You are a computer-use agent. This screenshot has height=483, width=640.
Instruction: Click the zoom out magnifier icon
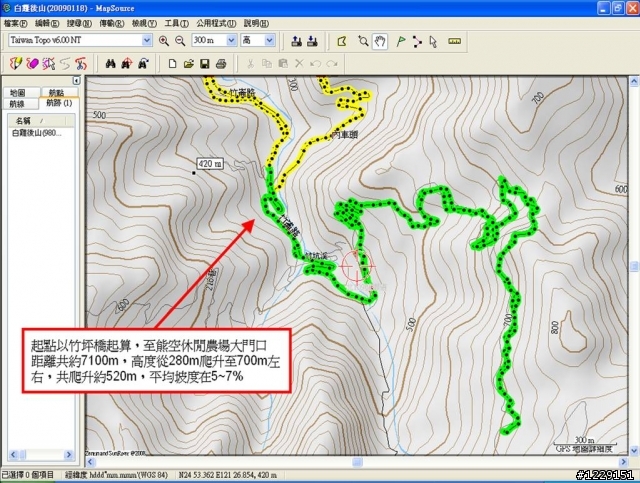point(180,40)
